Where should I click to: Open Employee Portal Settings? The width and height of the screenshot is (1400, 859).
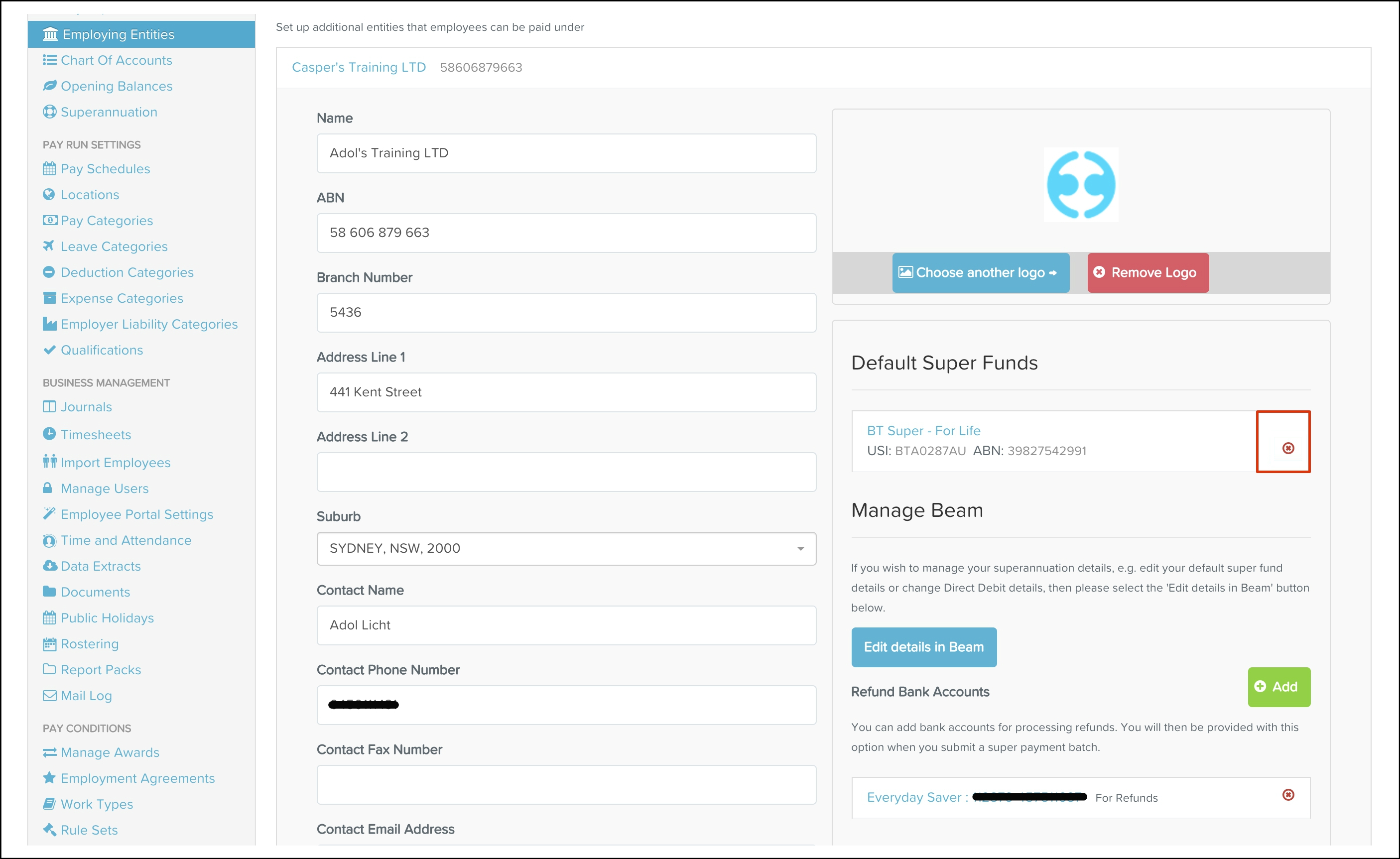pos(136,514)
